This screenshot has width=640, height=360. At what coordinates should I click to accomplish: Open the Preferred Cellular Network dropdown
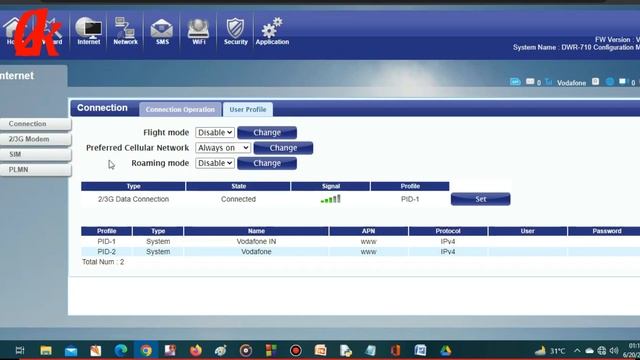pyautogui.click(x=223, y=148)
